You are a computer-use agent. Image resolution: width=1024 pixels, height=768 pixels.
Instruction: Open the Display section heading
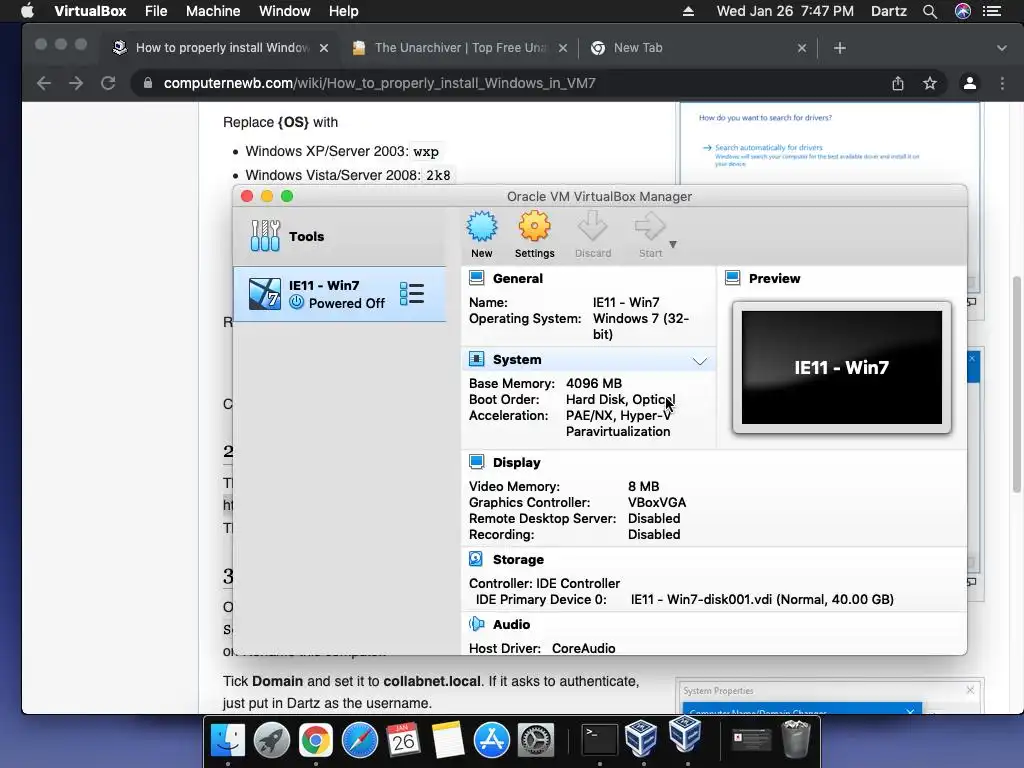pyautogui.click(x=517, y=462)
